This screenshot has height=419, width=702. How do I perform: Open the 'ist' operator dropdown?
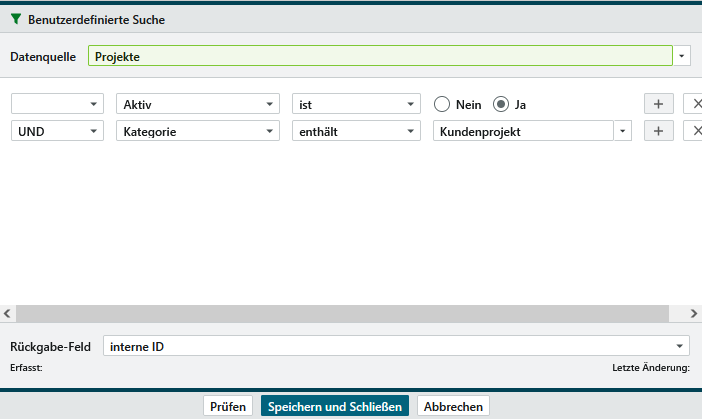[412, 104]
